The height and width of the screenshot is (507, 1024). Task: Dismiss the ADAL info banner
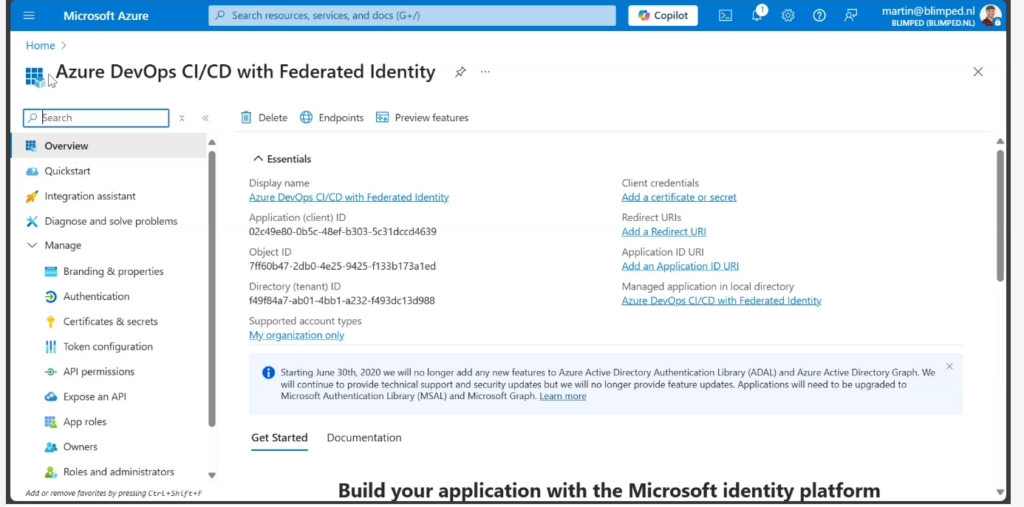pyautogui.click(x=949, y=367)
